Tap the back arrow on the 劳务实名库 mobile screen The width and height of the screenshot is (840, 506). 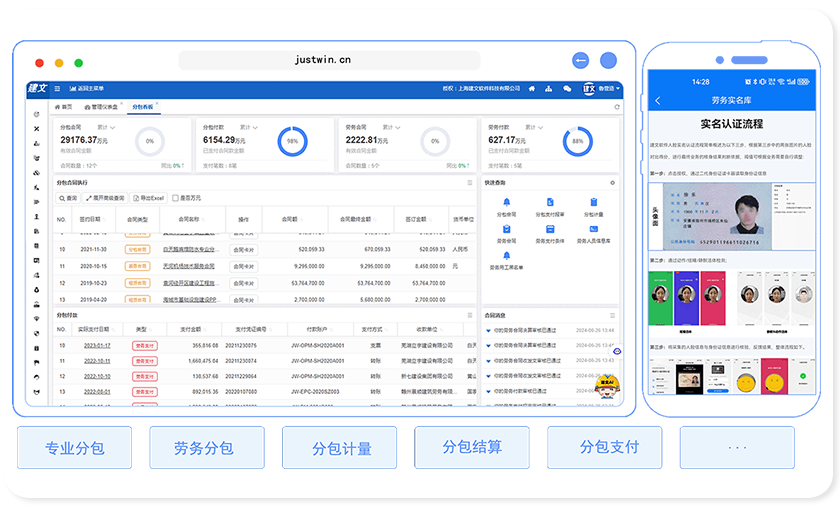point(658,101)
